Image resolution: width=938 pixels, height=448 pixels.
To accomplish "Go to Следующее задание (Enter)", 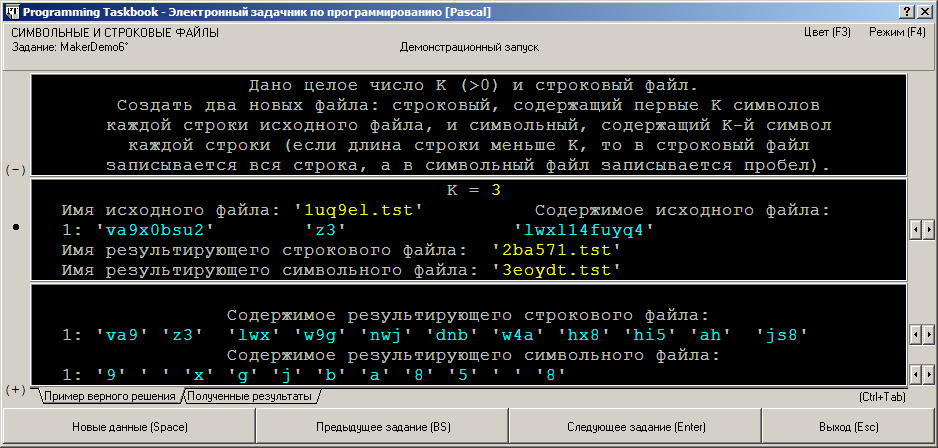I will coord(635,427).
